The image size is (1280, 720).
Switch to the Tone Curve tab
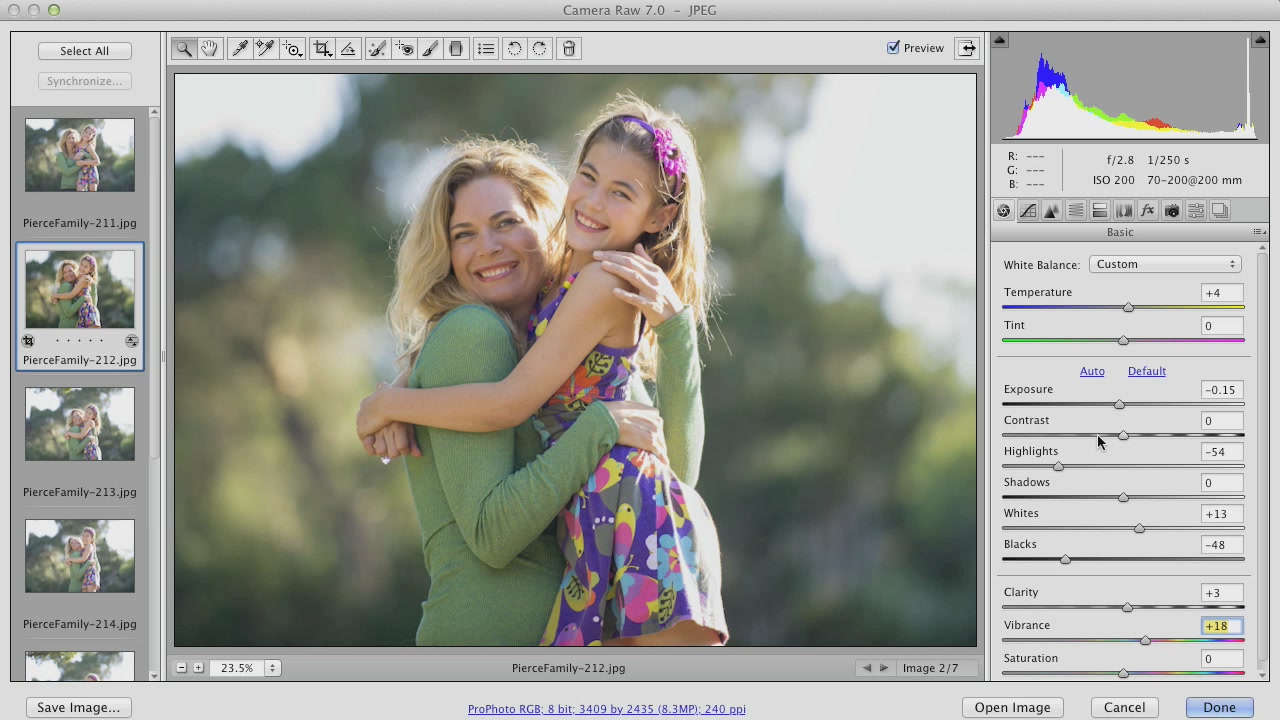coord(1027,211)
